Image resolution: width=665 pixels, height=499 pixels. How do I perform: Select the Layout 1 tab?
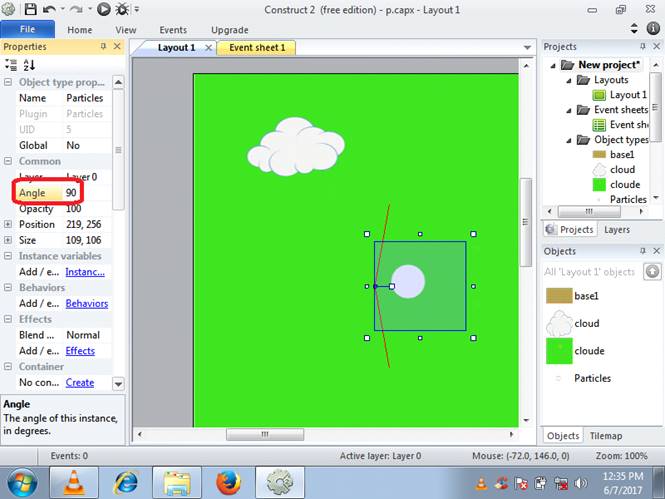(x=176, y=47)
